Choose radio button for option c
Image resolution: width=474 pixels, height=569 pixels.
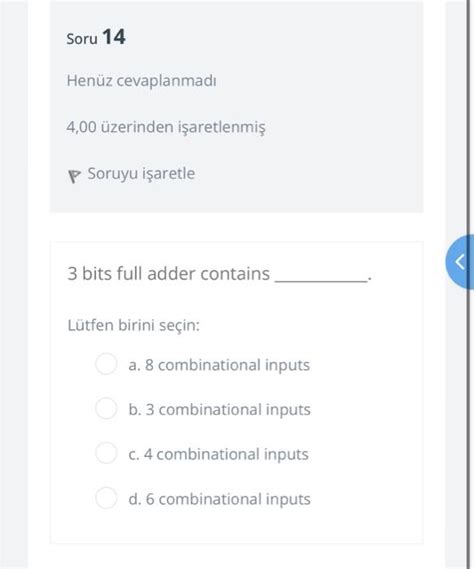click(x=106, y=453)
